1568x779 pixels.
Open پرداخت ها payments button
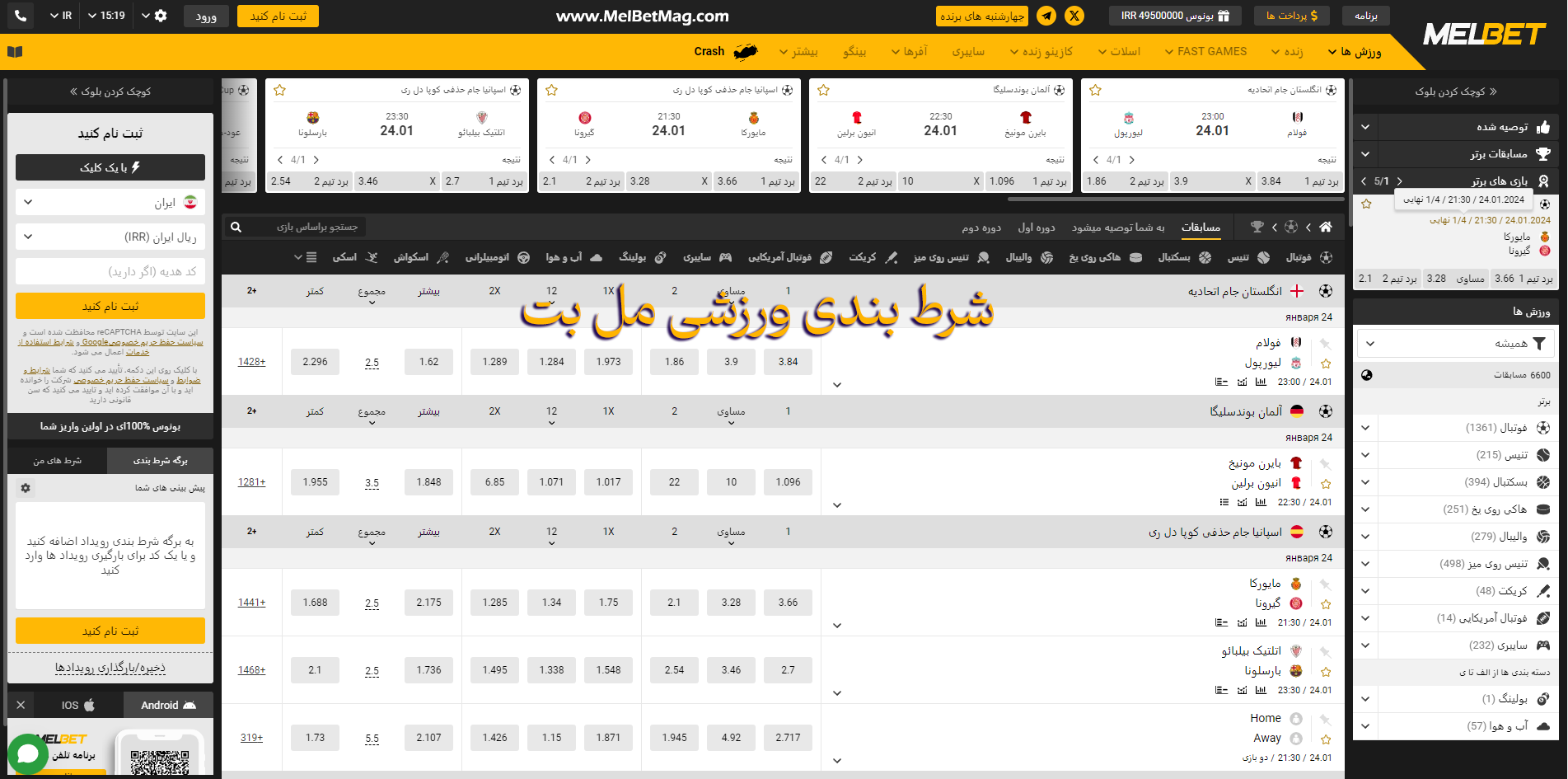pos(1291,16)
